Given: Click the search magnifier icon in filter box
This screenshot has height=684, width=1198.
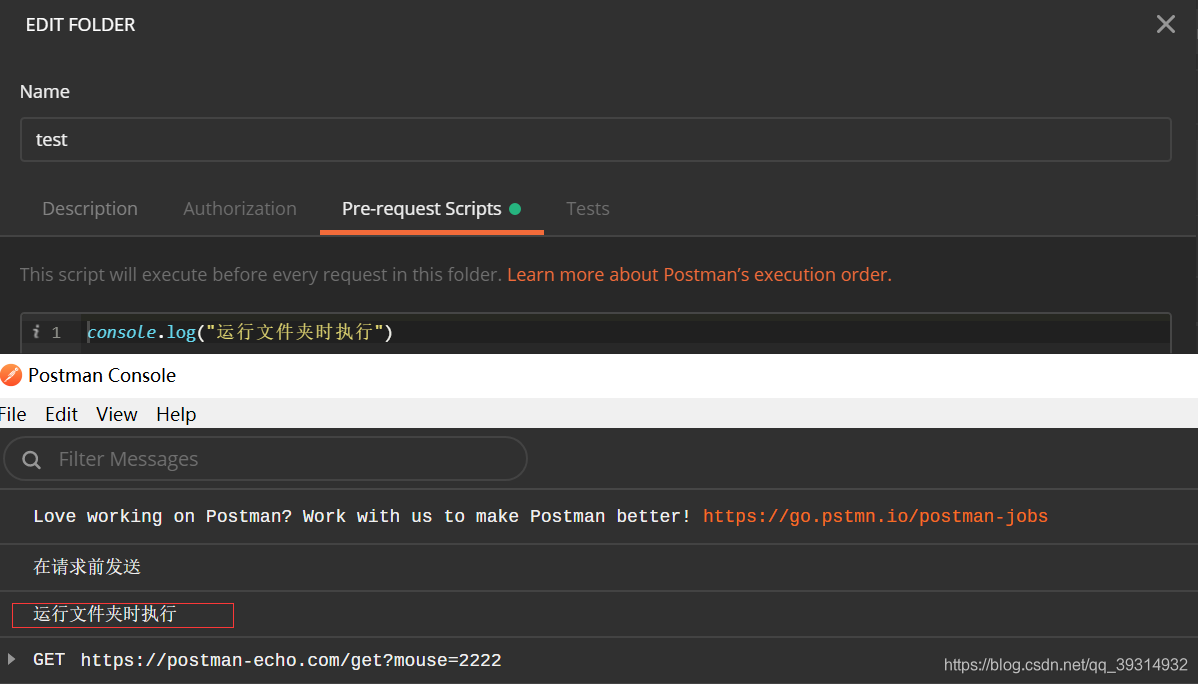Looking at the screenshot, I should point(31,459).
